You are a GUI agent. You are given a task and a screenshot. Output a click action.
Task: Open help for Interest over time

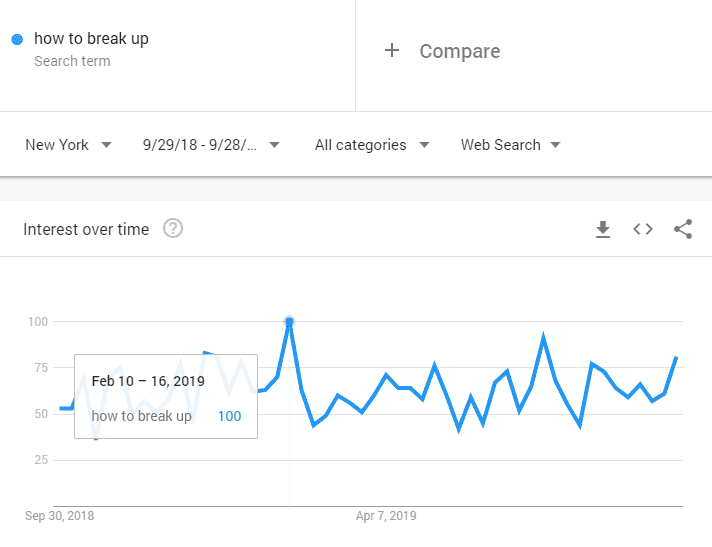173,229
